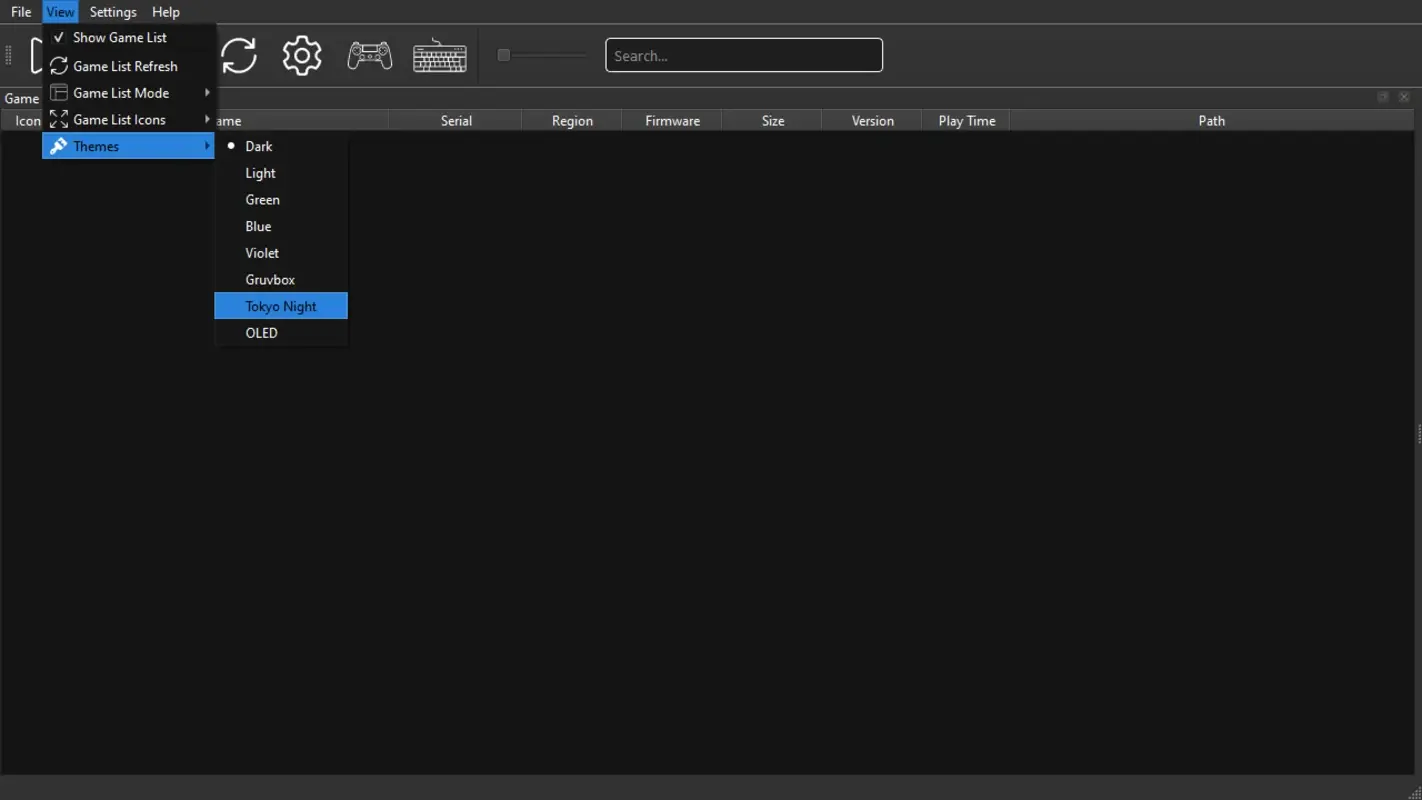This screenshot has height=800, width=1422.
Task: Open the Settings menu
Action: (112, 11)
